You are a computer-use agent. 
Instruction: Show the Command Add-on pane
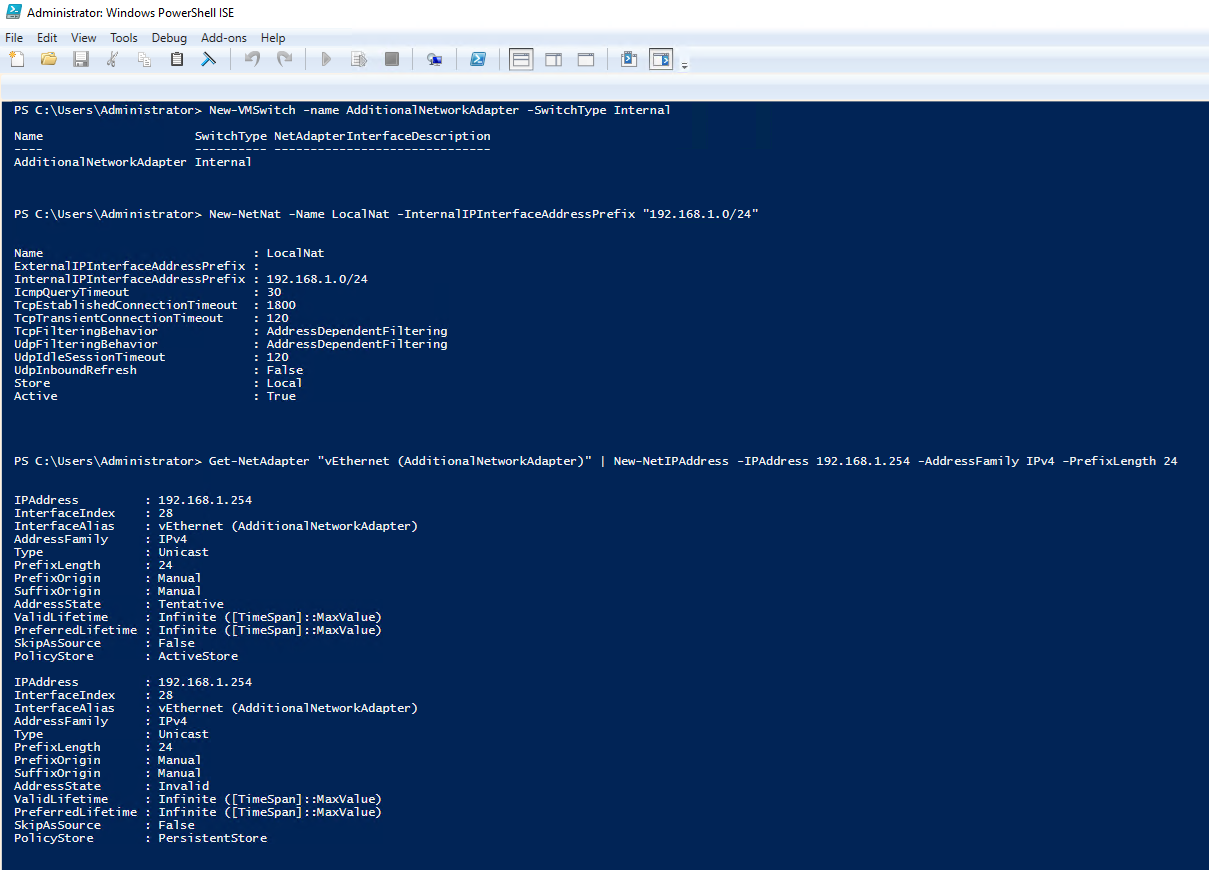[x=628, y=59]
